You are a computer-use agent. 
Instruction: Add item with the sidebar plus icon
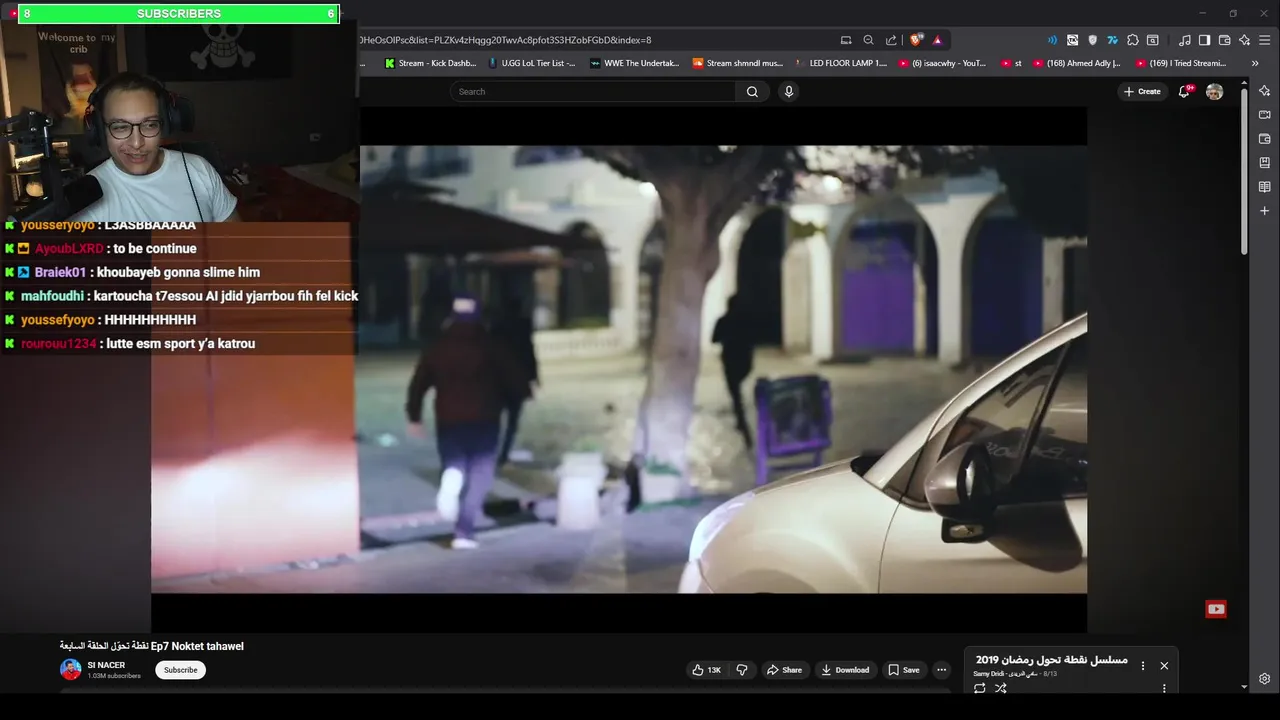click(x=1265, y=211)
